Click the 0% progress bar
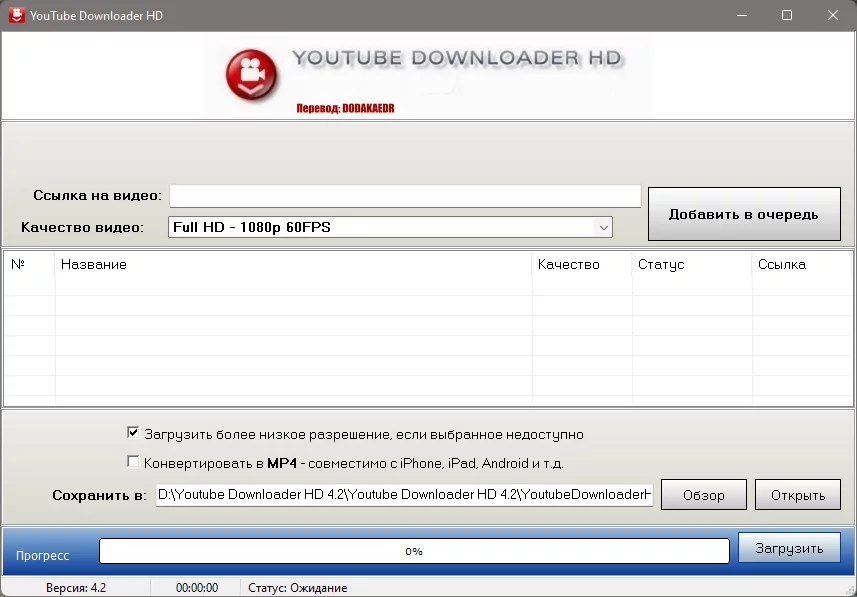The width and height of the screenshot is (857, 597). [414, 551]
